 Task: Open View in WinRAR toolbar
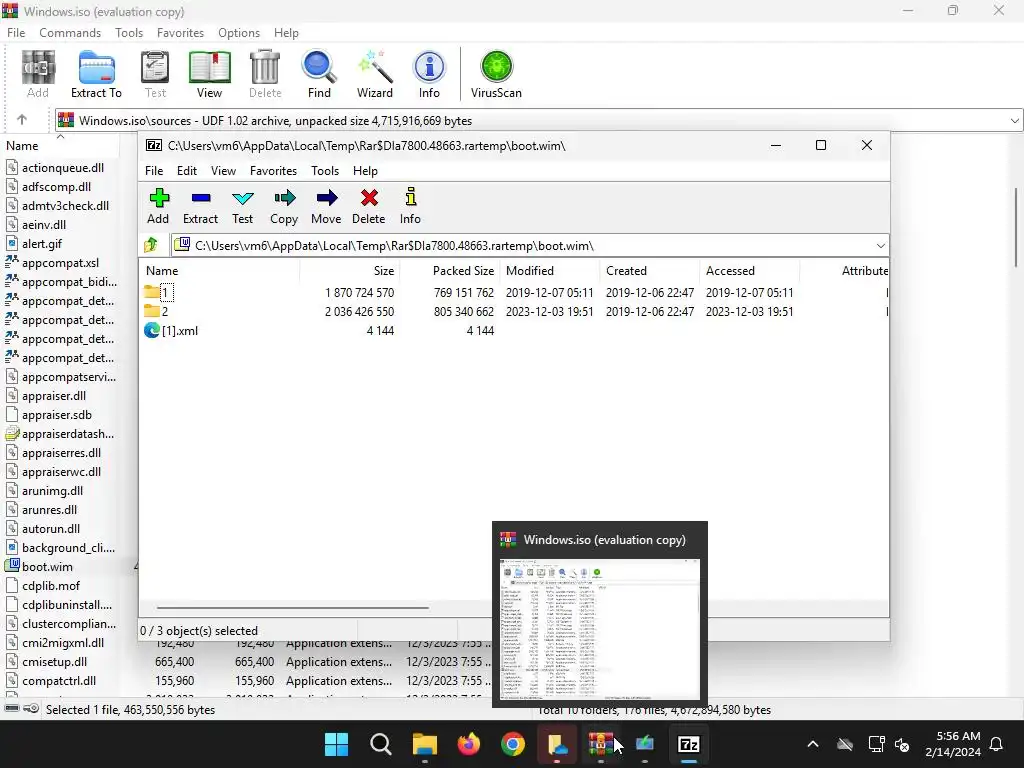pos(210,74)
